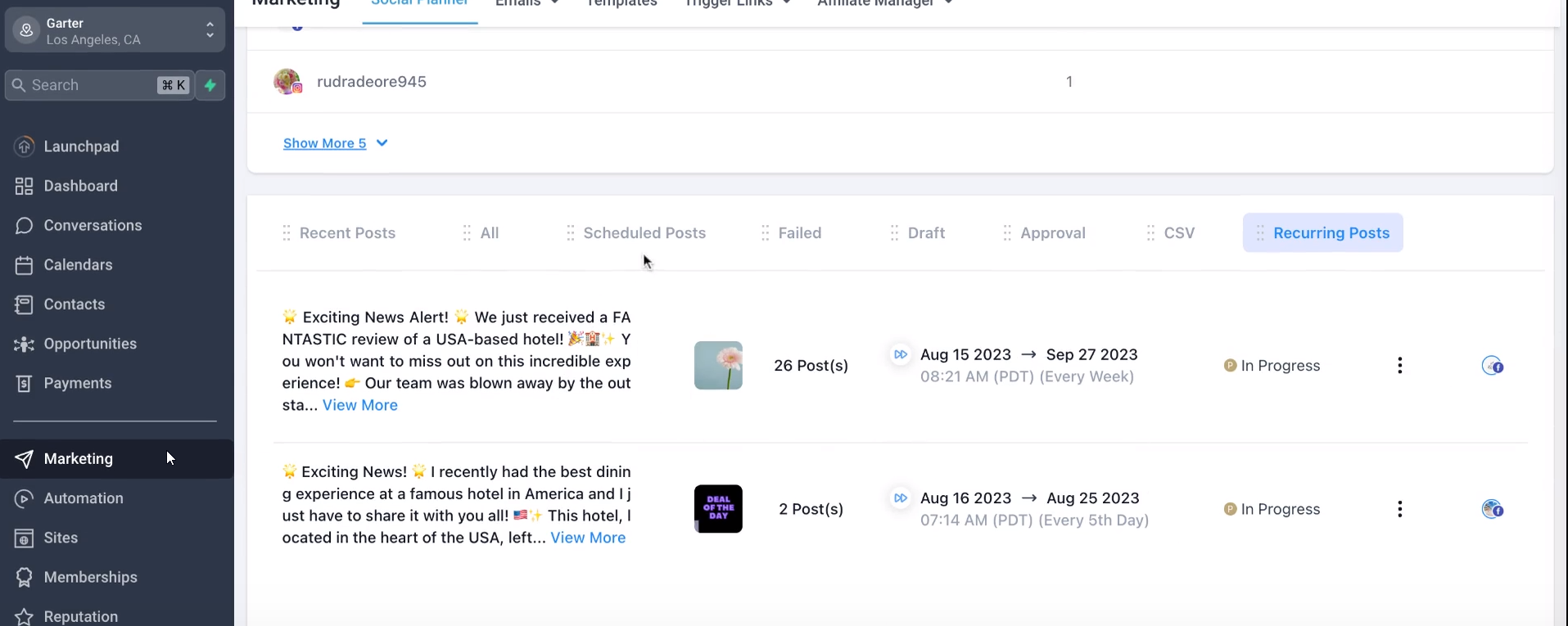Switch to the Failed tab

click(800, 233)
